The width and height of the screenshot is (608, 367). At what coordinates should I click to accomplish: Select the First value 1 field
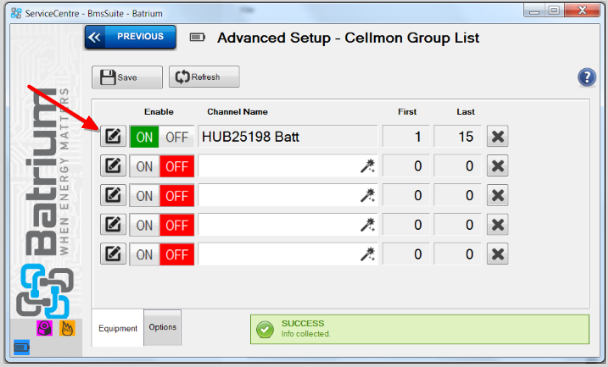point(406,137)
